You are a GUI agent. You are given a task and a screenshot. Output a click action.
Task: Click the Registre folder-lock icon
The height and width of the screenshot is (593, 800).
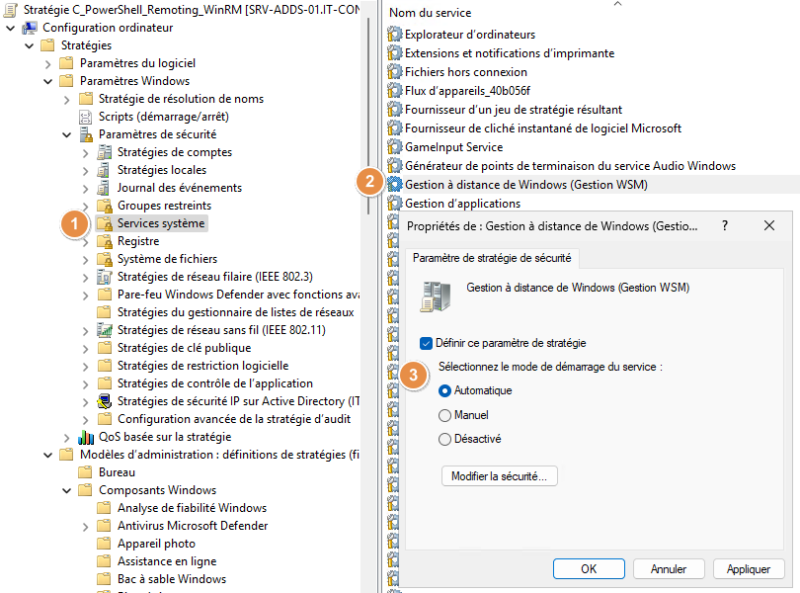pos(105,241)
